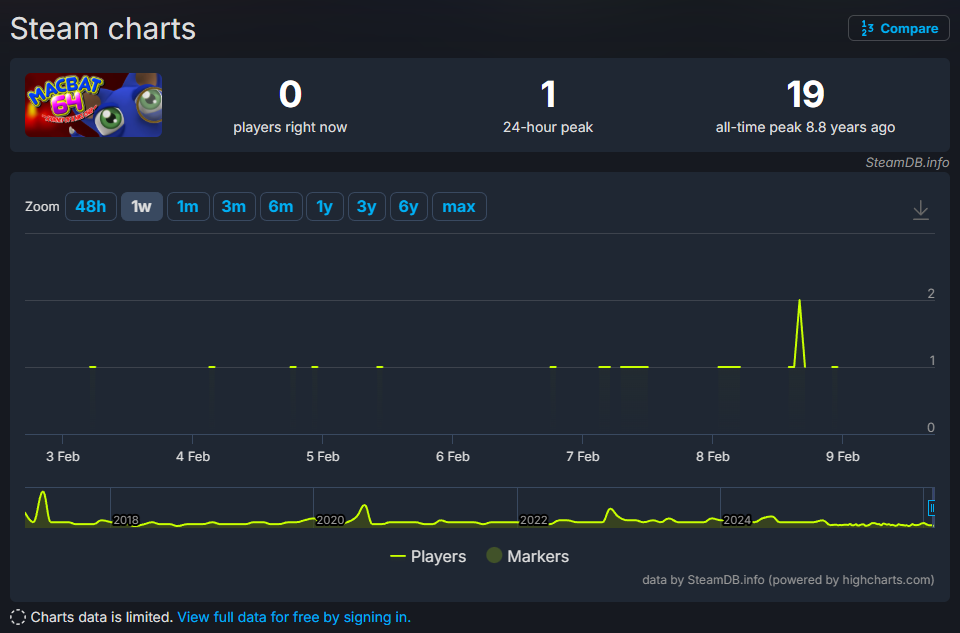
Task: Open the Macbat 64 game thumbnail
Action: pyautogui.click(x=94, y=105)
